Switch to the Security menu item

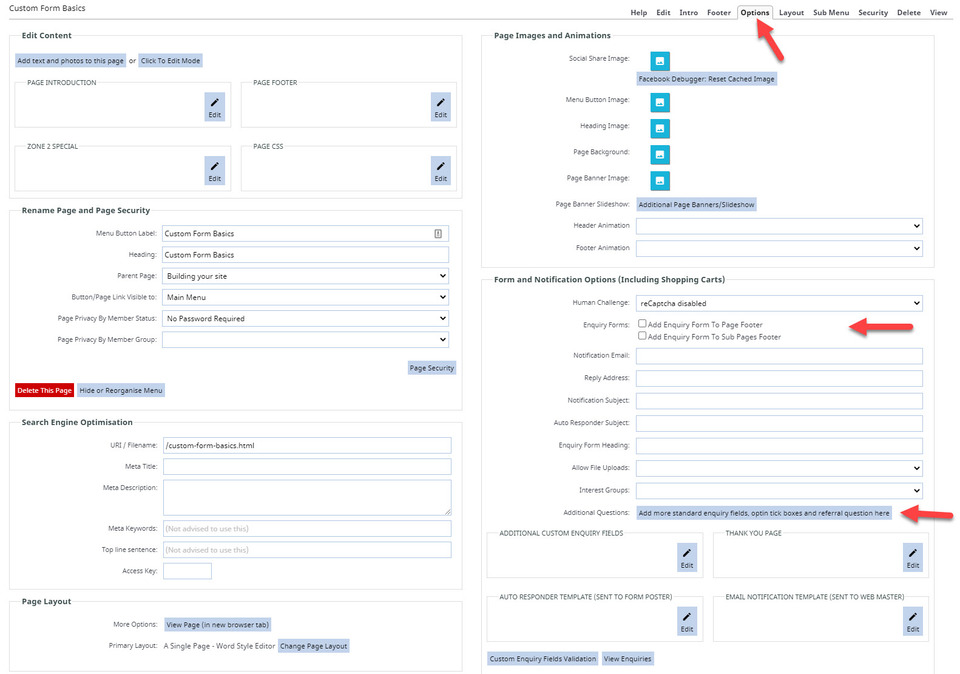click(x=873, y=12)
